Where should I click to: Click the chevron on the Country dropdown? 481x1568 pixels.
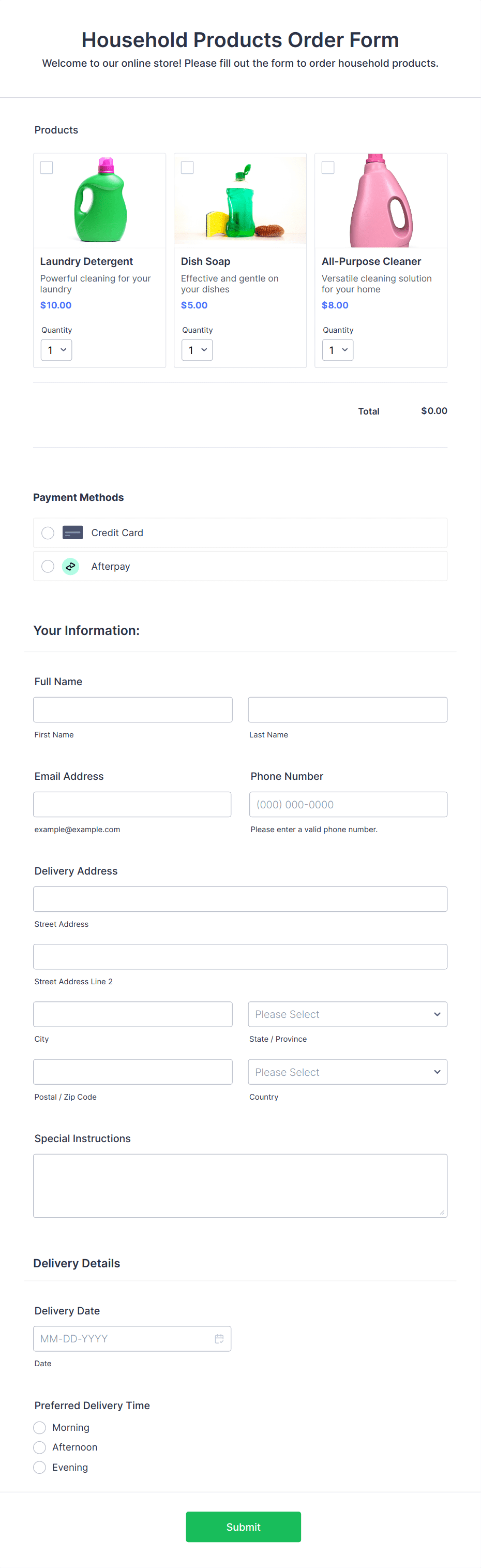pos(437,1072)
